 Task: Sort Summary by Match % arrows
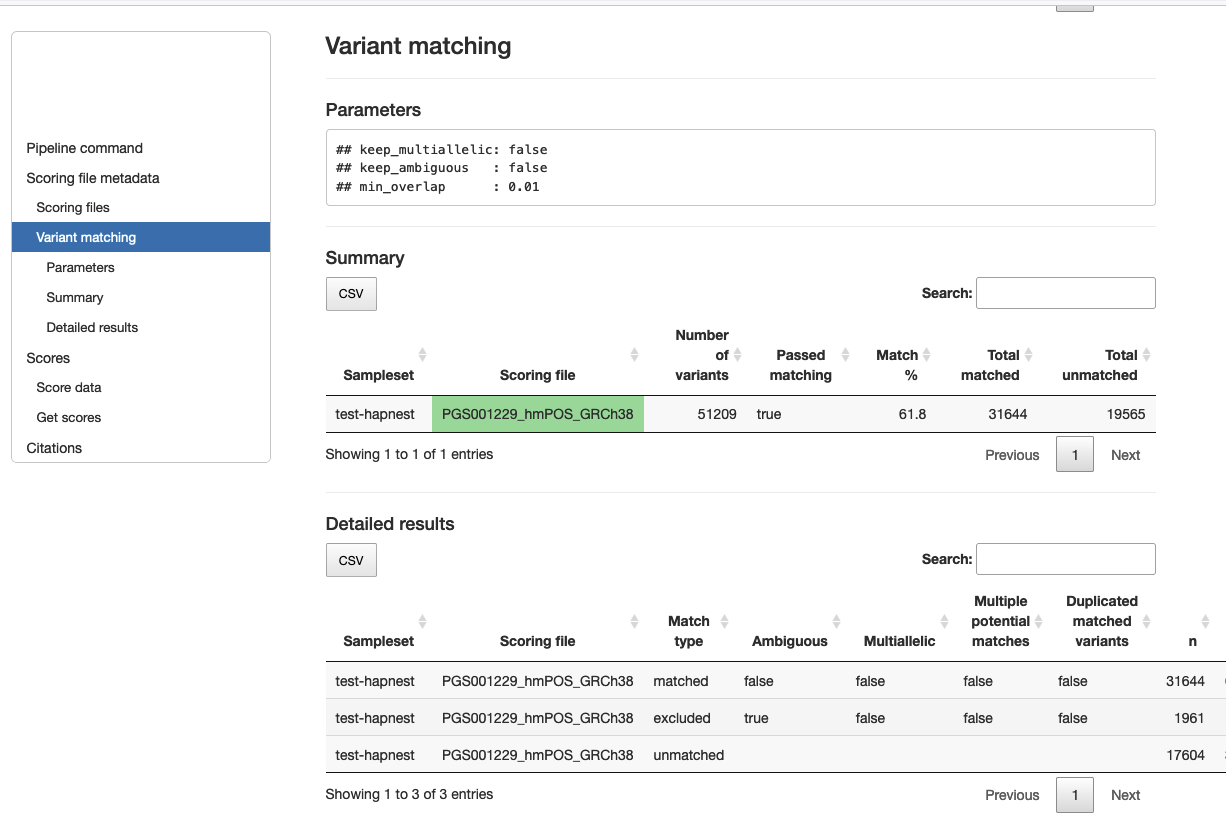coord(927,355)
